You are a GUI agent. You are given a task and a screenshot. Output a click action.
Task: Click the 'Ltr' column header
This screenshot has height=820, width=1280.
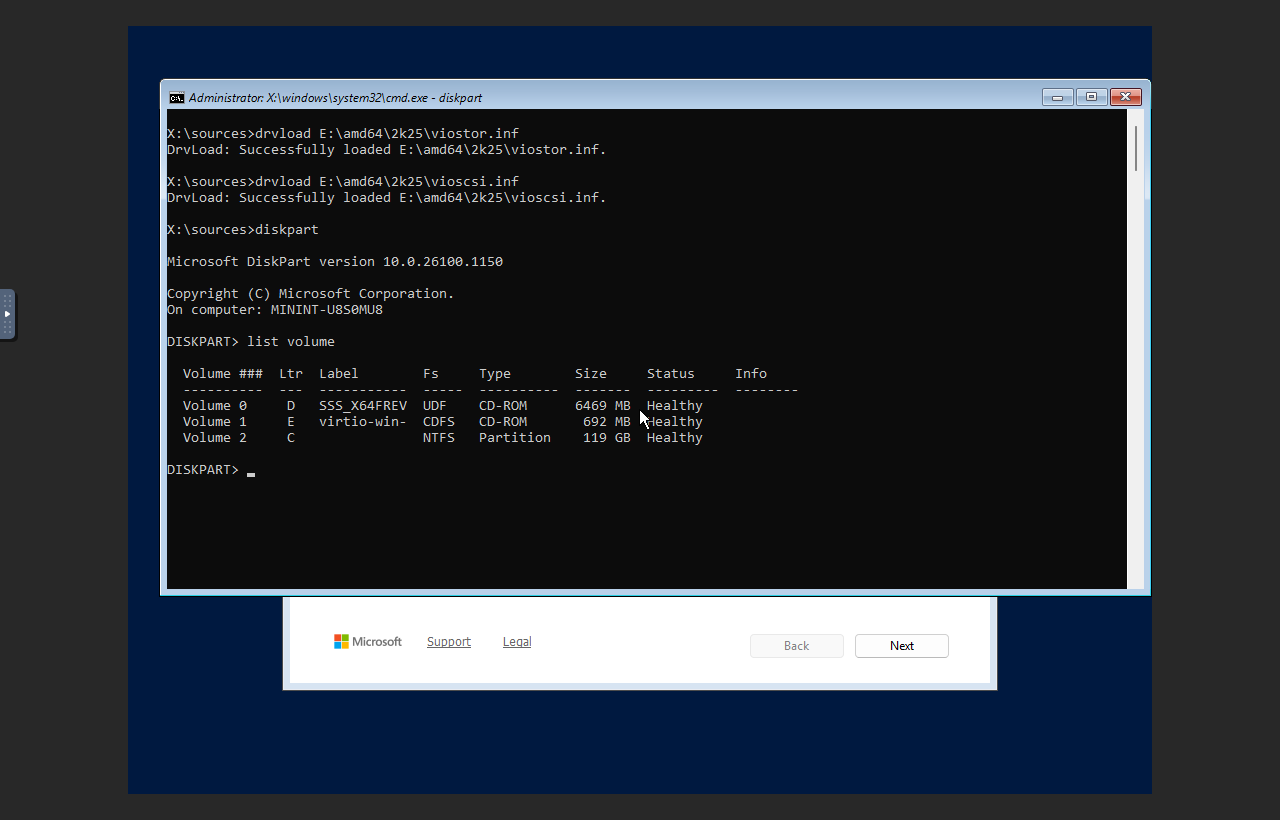point(291,374)
